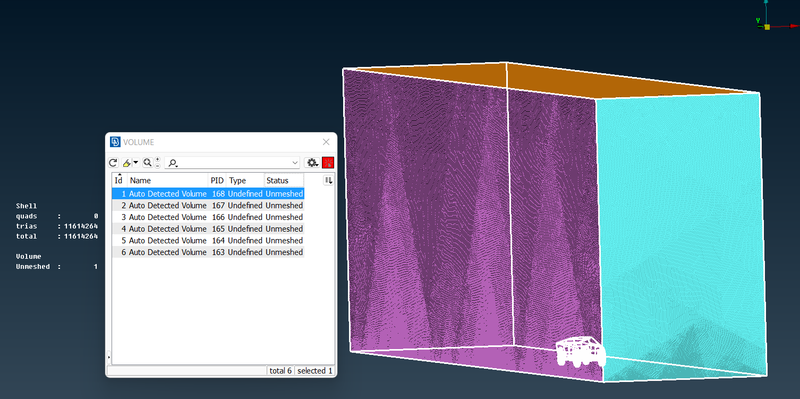Select volume row with PID 163
Viewport: 800px width, 399px height.
208,253
